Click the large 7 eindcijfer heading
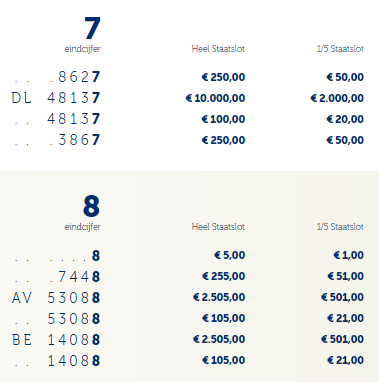 click(x=92, y=28)
